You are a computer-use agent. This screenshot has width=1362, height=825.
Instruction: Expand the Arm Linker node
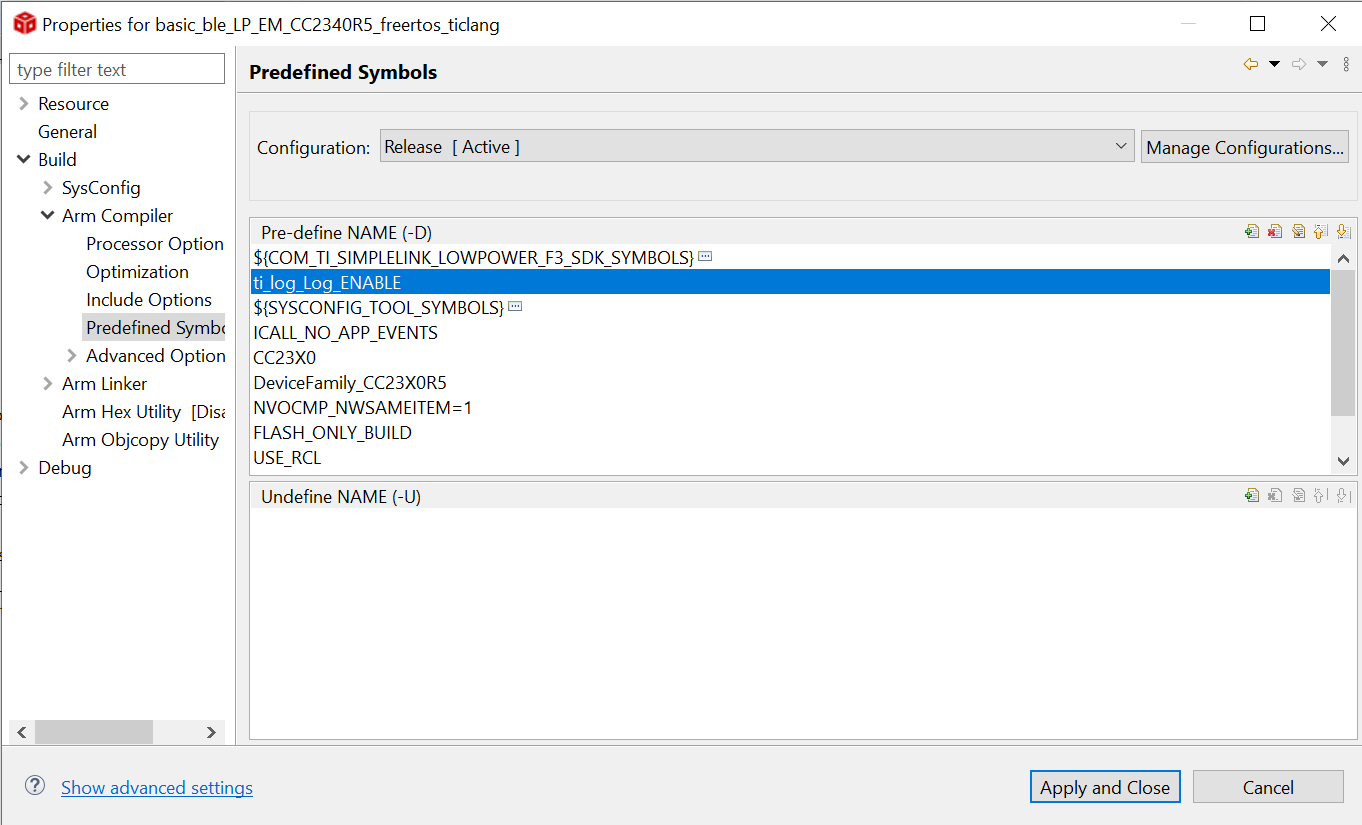click(47, 383)
